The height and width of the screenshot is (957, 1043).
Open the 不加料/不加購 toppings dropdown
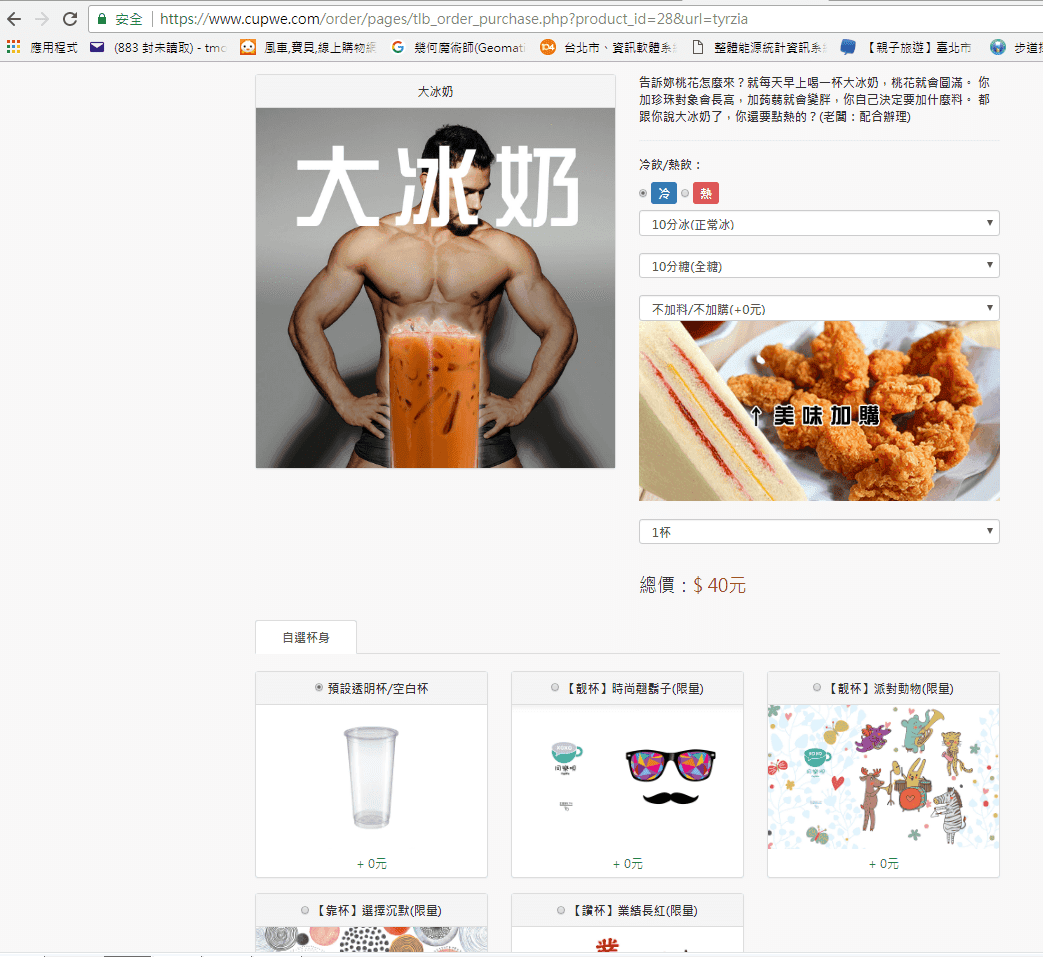(x=819, y=309)
